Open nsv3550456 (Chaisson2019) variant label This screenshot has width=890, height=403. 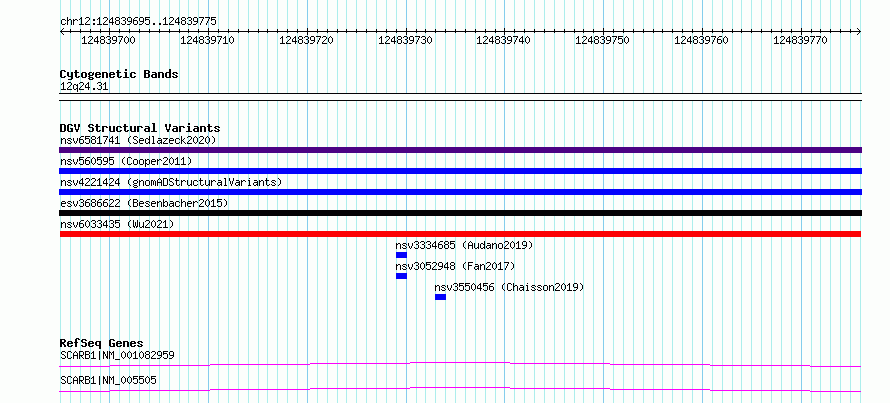(509, 287)
